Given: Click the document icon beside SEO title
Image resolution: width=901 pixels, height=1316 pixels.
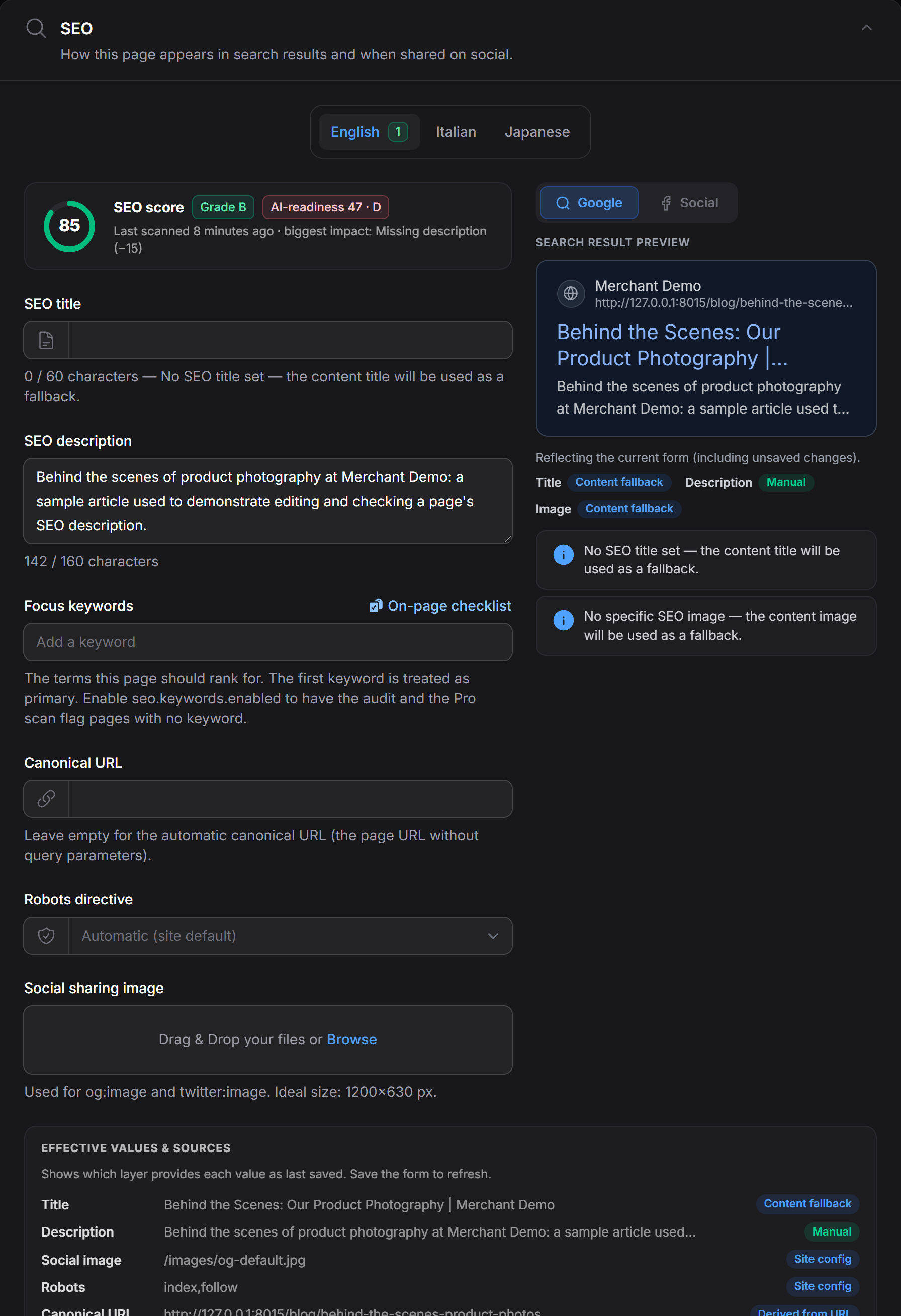Looking at the screenshot, I should (46, 341).
